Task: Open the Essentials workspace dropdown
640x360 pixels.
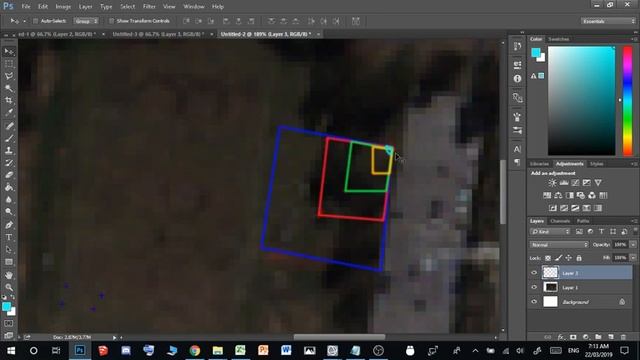Action: pyautogui.click(x=608, y=21)
